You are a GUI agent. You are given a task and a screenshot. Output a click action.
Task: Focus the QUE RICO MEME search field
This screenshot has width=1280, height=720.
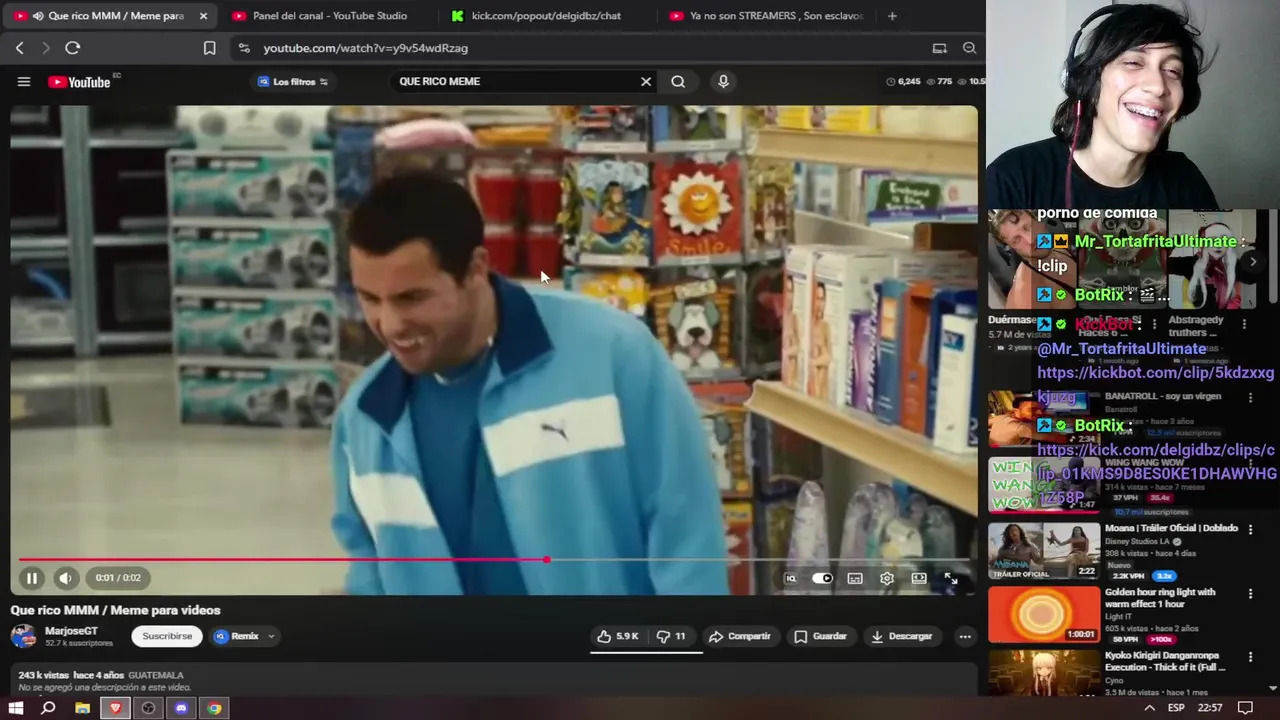pos(515,82)
